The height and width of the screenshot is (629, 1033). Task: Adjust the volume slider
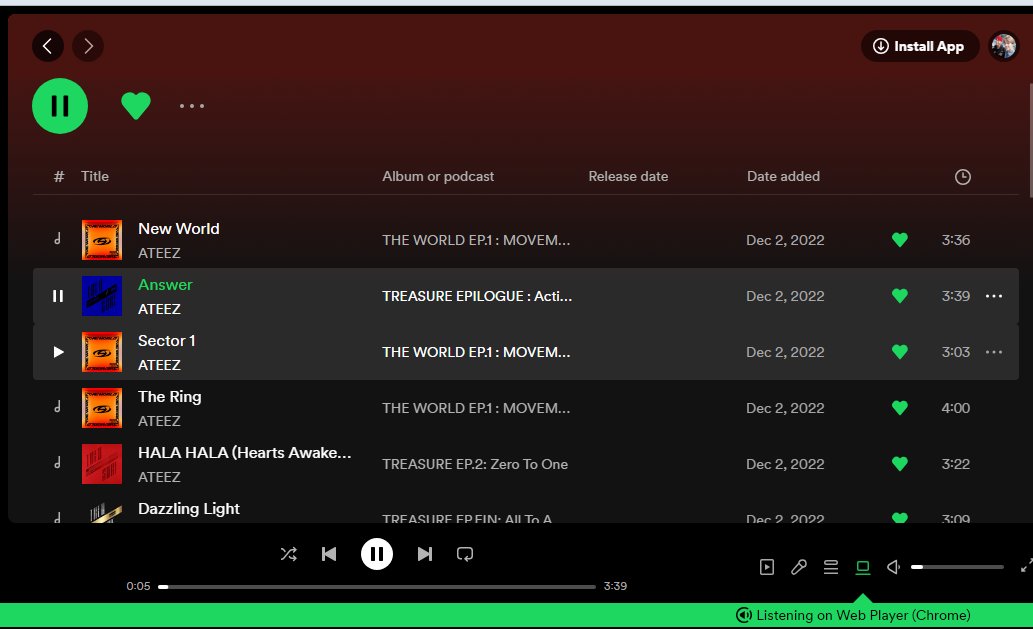(x=957, y=566)
